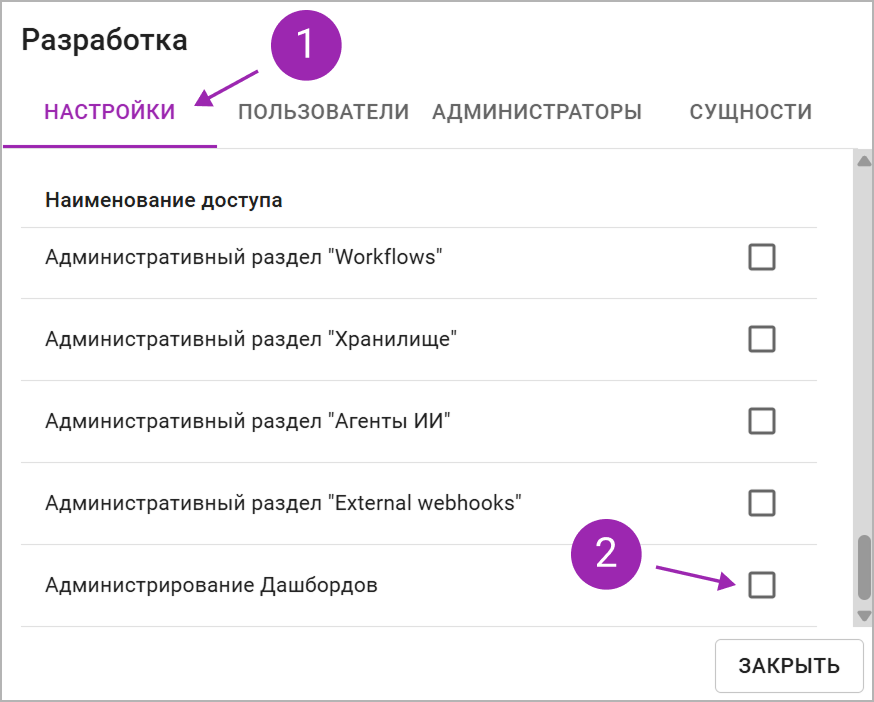Click the "Наименование доступа" column header
This screenshot has height=702, width=874.
(x=163, y=200)
